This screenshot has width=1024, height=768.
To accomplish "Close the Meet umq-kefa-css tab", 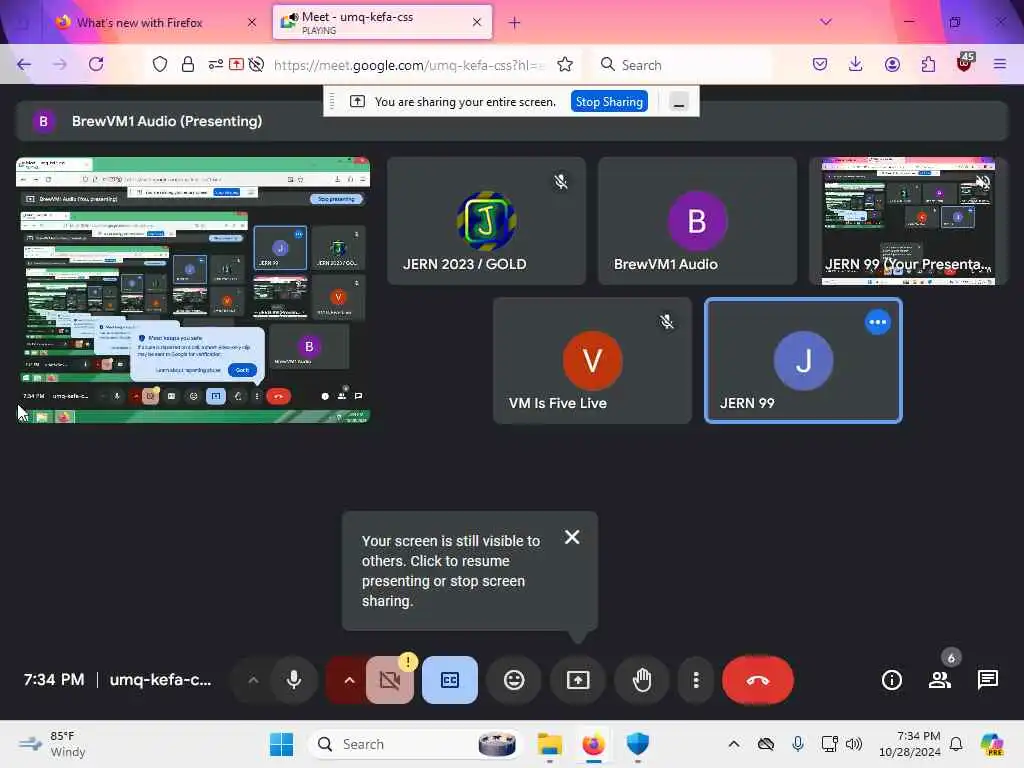I will tap(477, 22).
